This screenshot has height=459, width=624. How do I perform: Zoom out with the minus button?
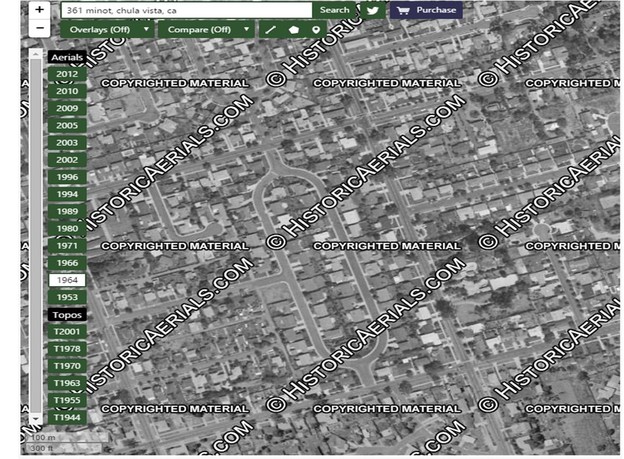39,28
